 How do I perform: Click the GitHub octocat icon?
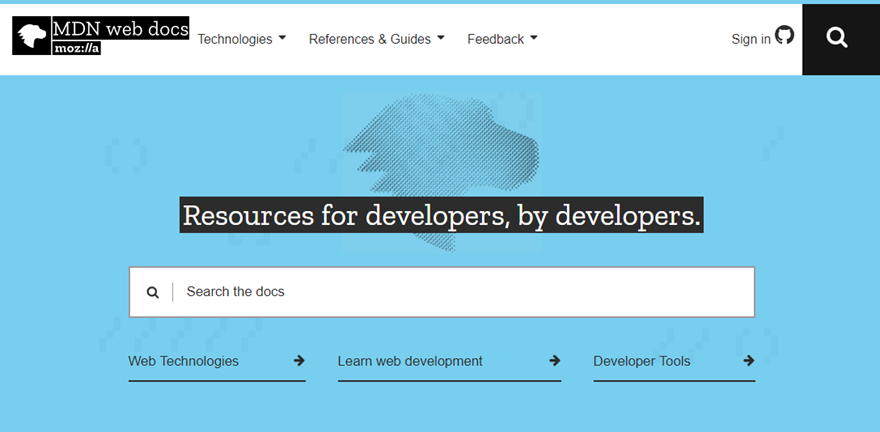click(x=785, y=36)
